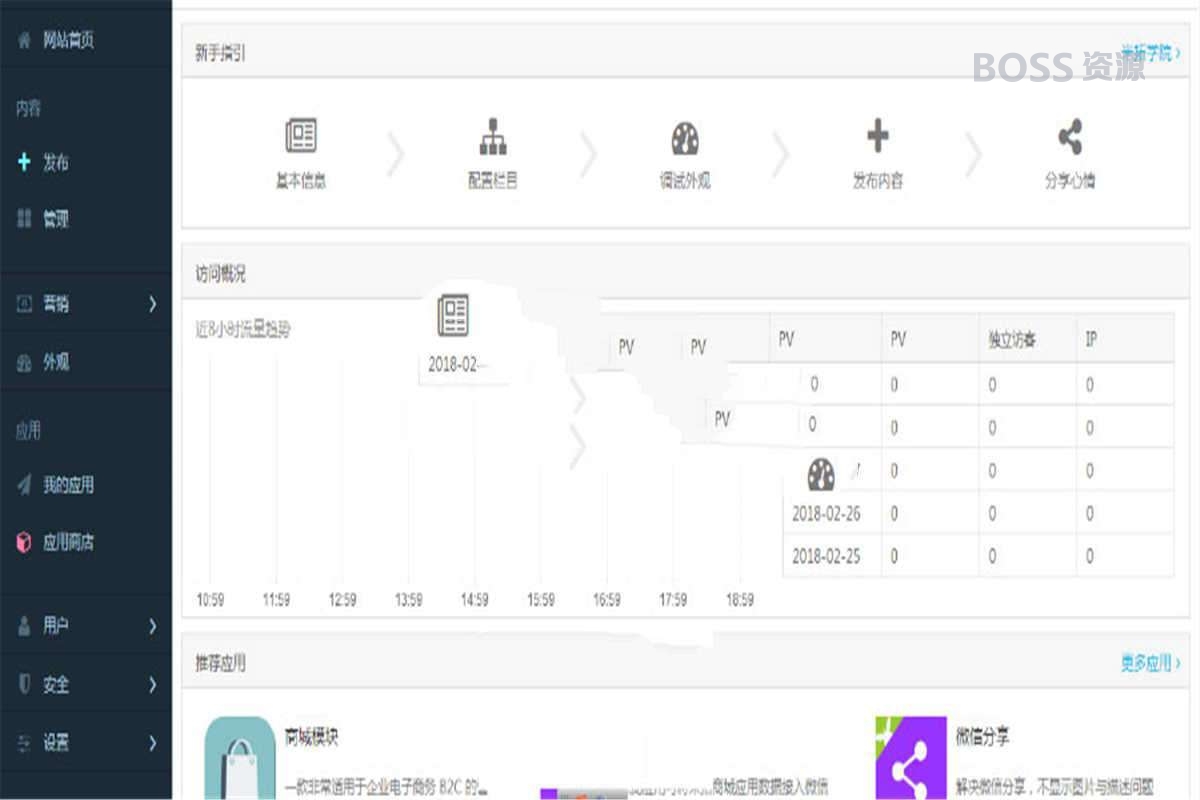Click the plus icon beside 发布
The image size is (1200, 800).
coord(24,162)
